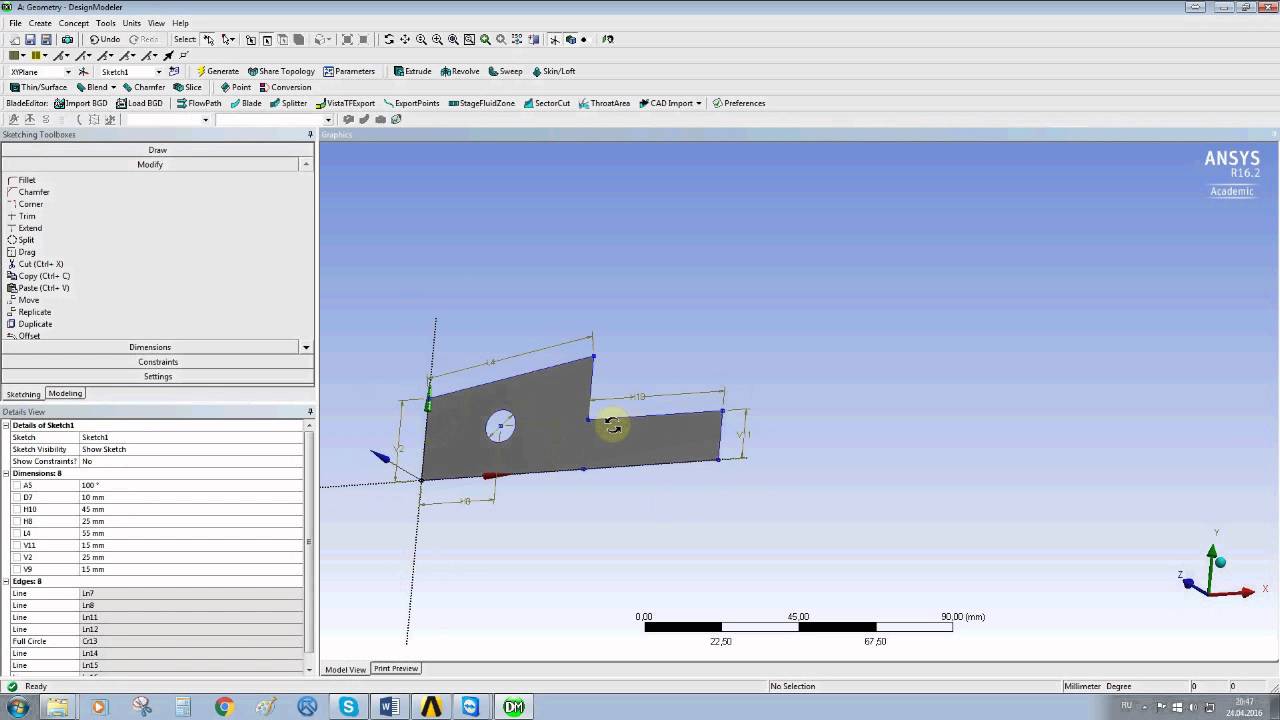Screen dimensions: 1280x720
Task: Switch to the Print Preview tab
Action: click(x=396, y=668)
